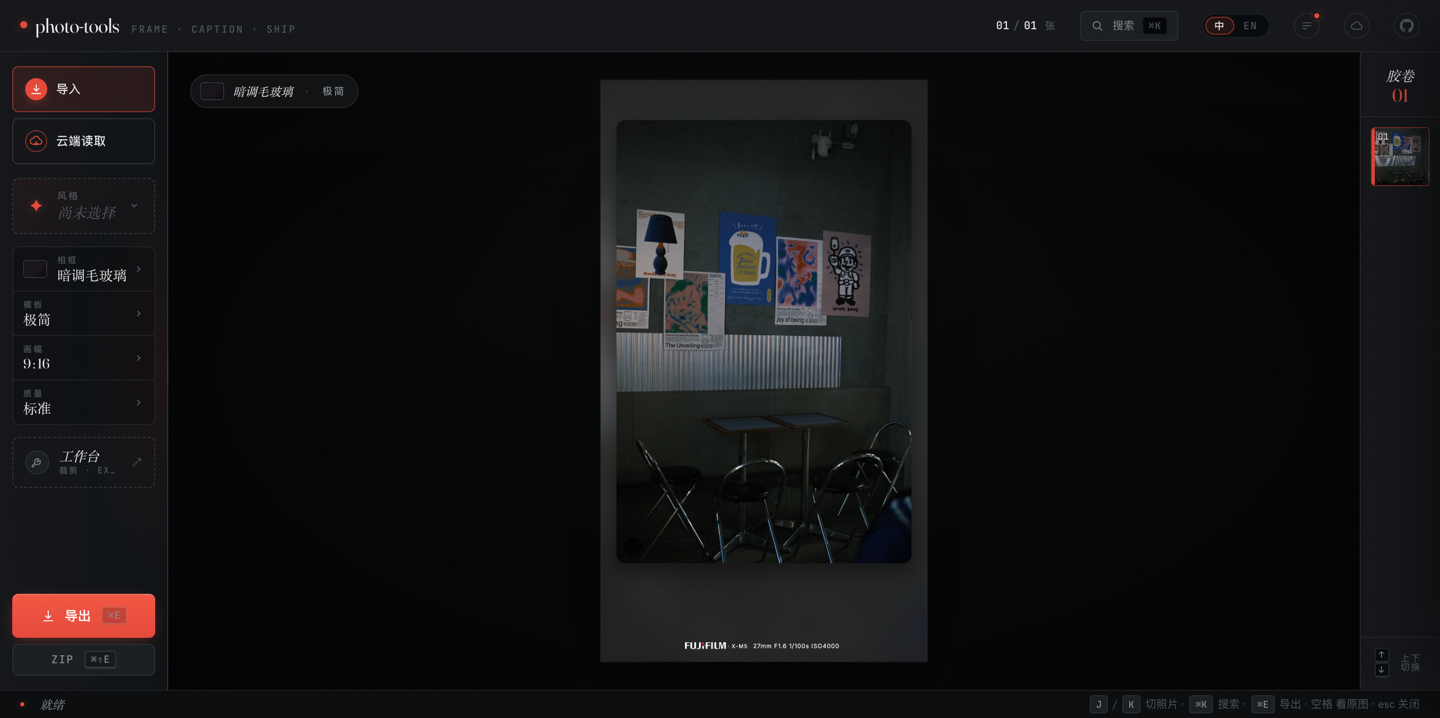Open the 工作台 workbench card
Screen dimensions: 1440x718
[x=84, y=462]
